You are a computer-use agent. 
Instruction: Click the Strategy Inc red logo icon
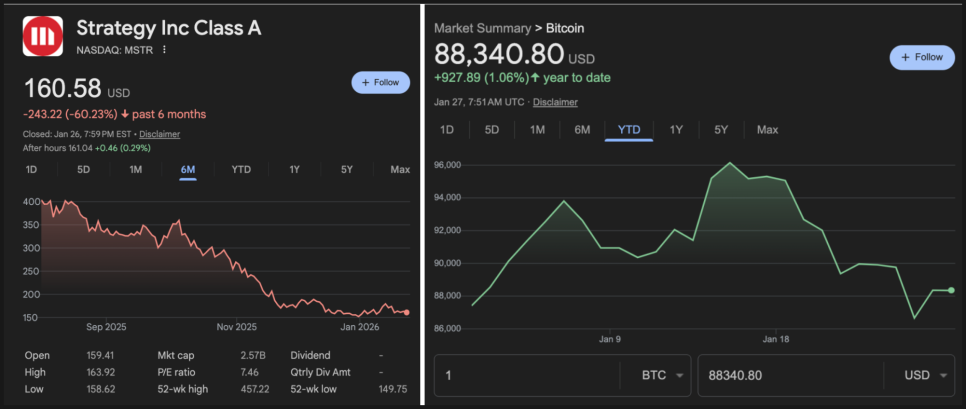tap(42, 37)
